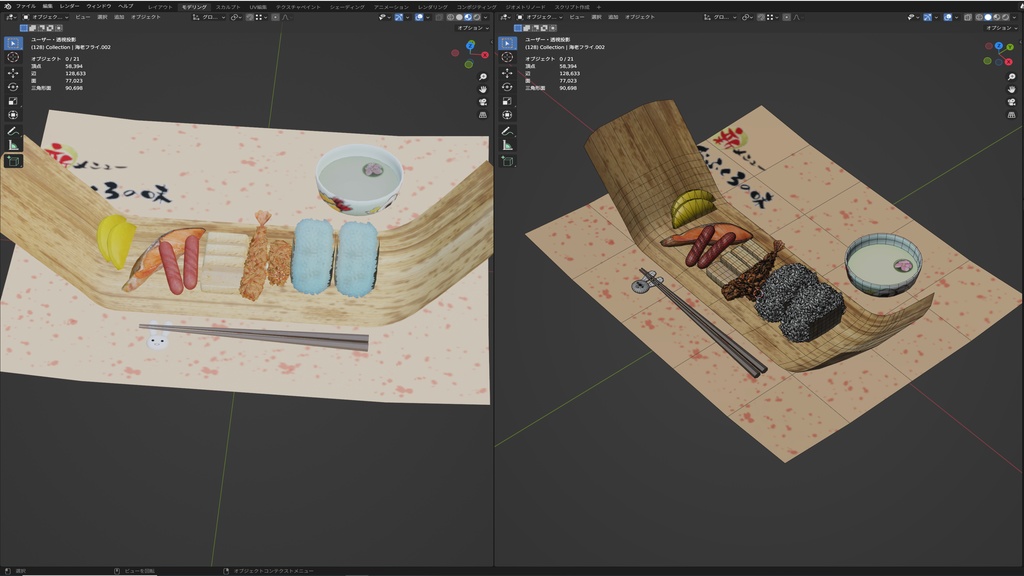
Task: Open オプション dropdown in right viewport
Action: 1000,28
